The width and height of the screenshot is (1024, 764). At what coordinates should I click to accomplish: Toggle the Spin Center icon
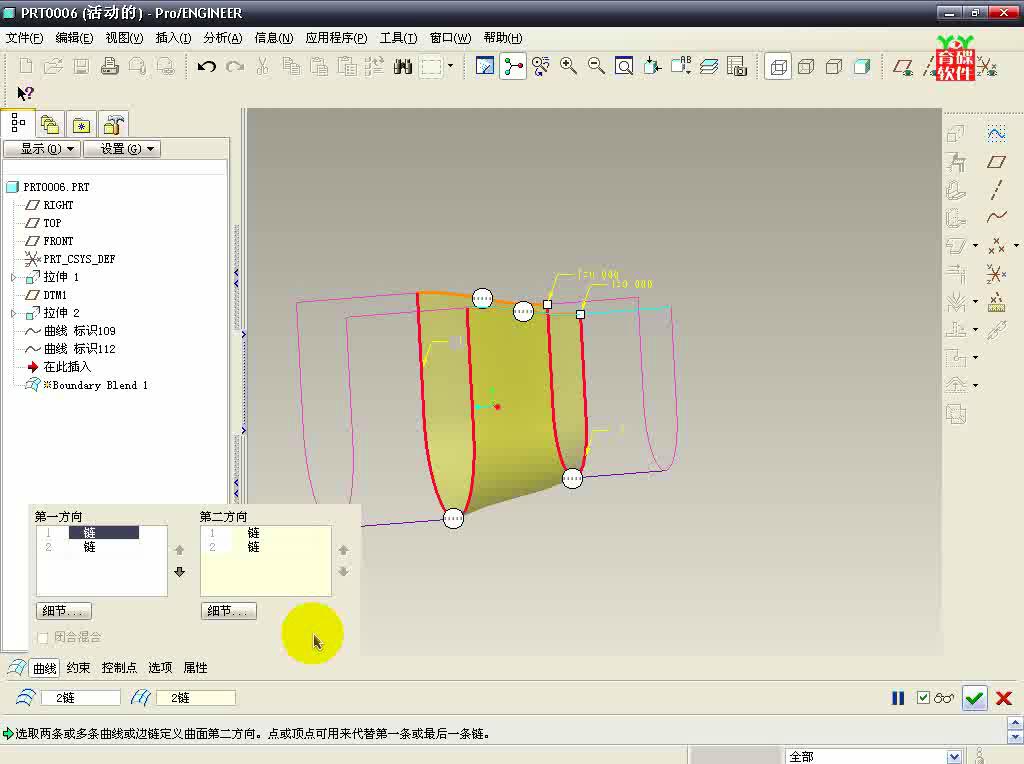pyautogui.click(x=513, y=67)
